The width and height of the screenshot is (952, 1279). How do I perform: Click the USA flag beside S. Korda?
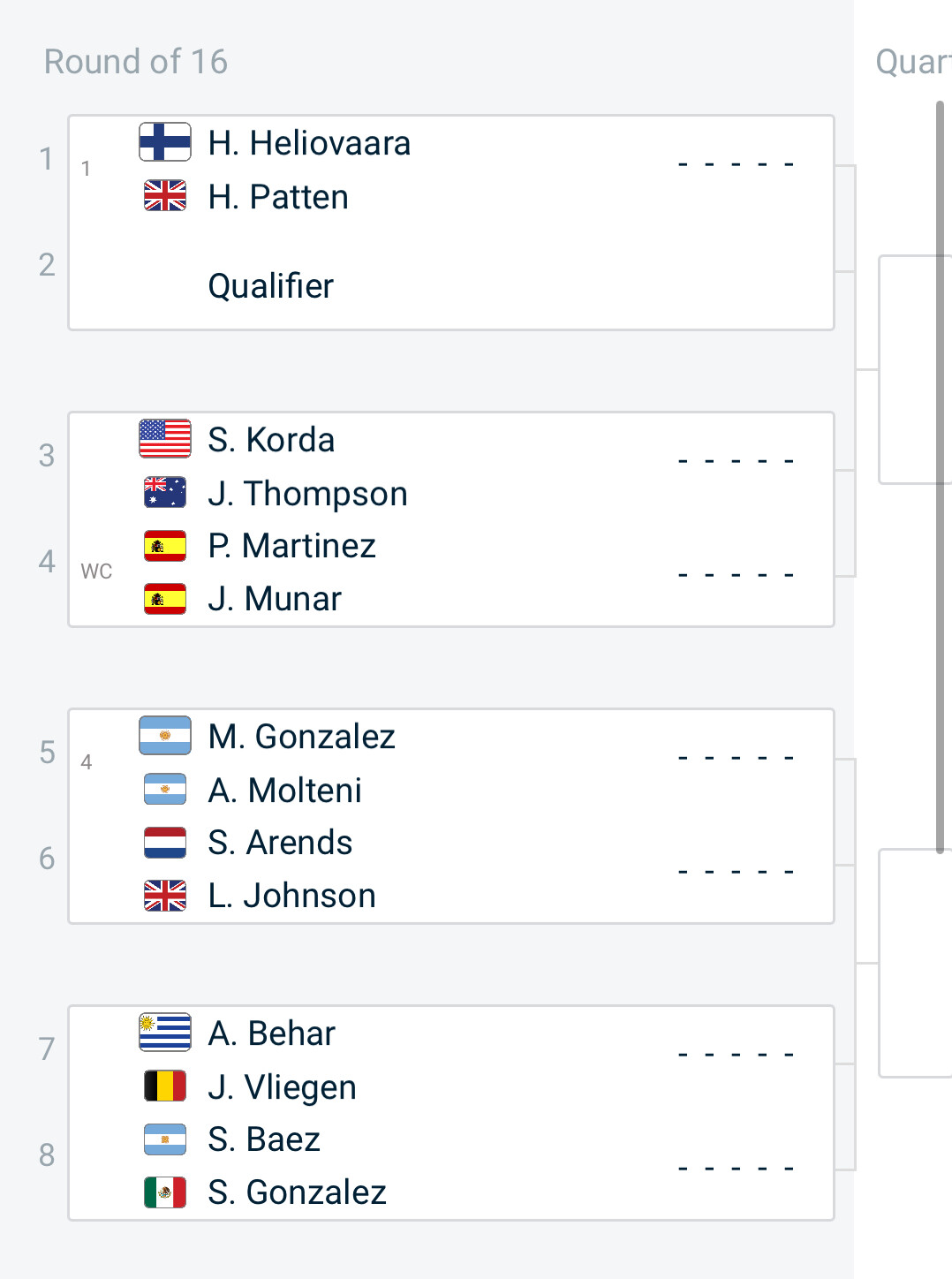click(165, 439)
